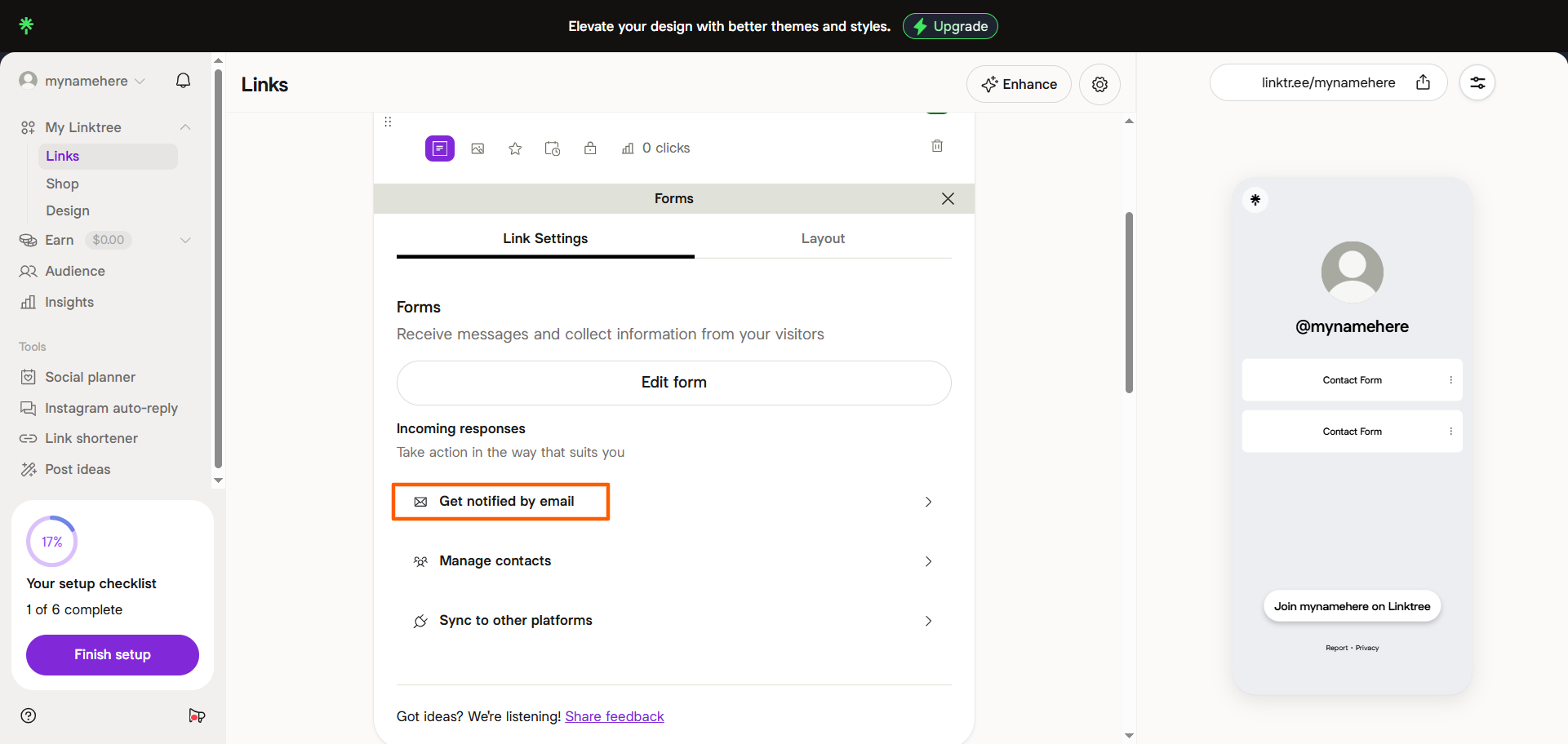Open Sync to other platforms
Screen dimensions: 1568x744
click(x=674, y=621)
